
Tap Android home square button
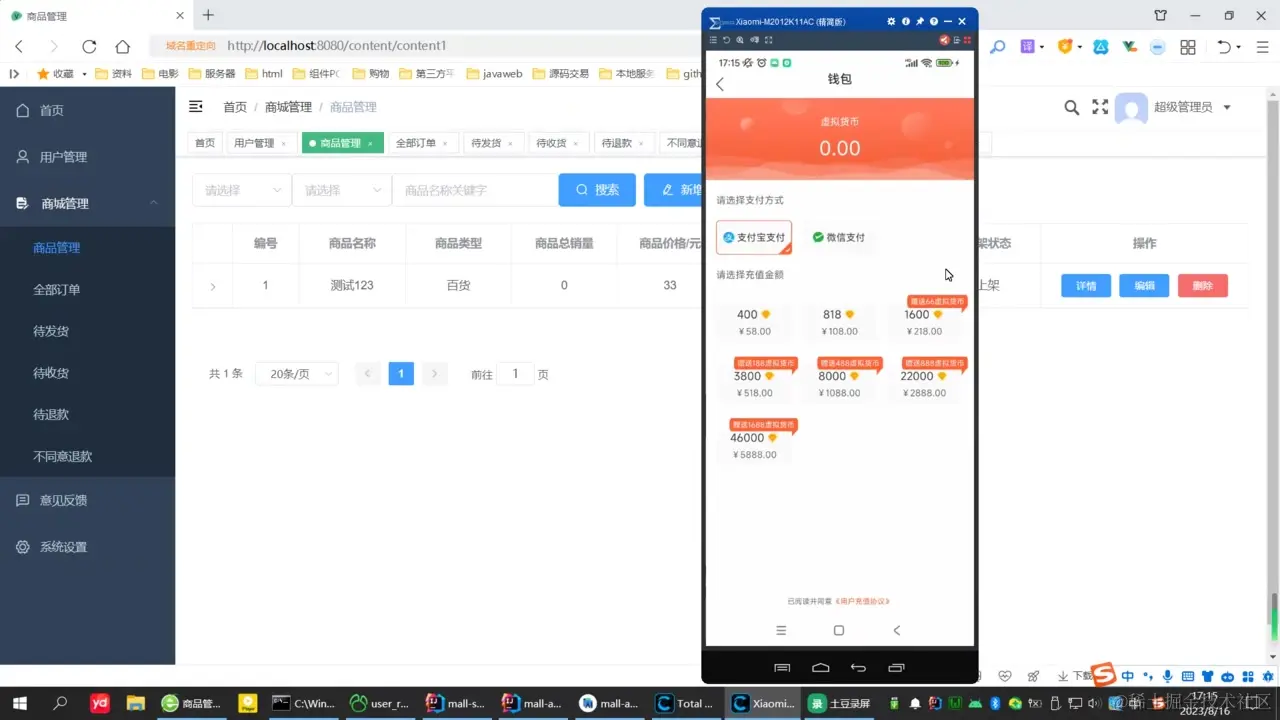pyautogui.click(x=839, y=630)
